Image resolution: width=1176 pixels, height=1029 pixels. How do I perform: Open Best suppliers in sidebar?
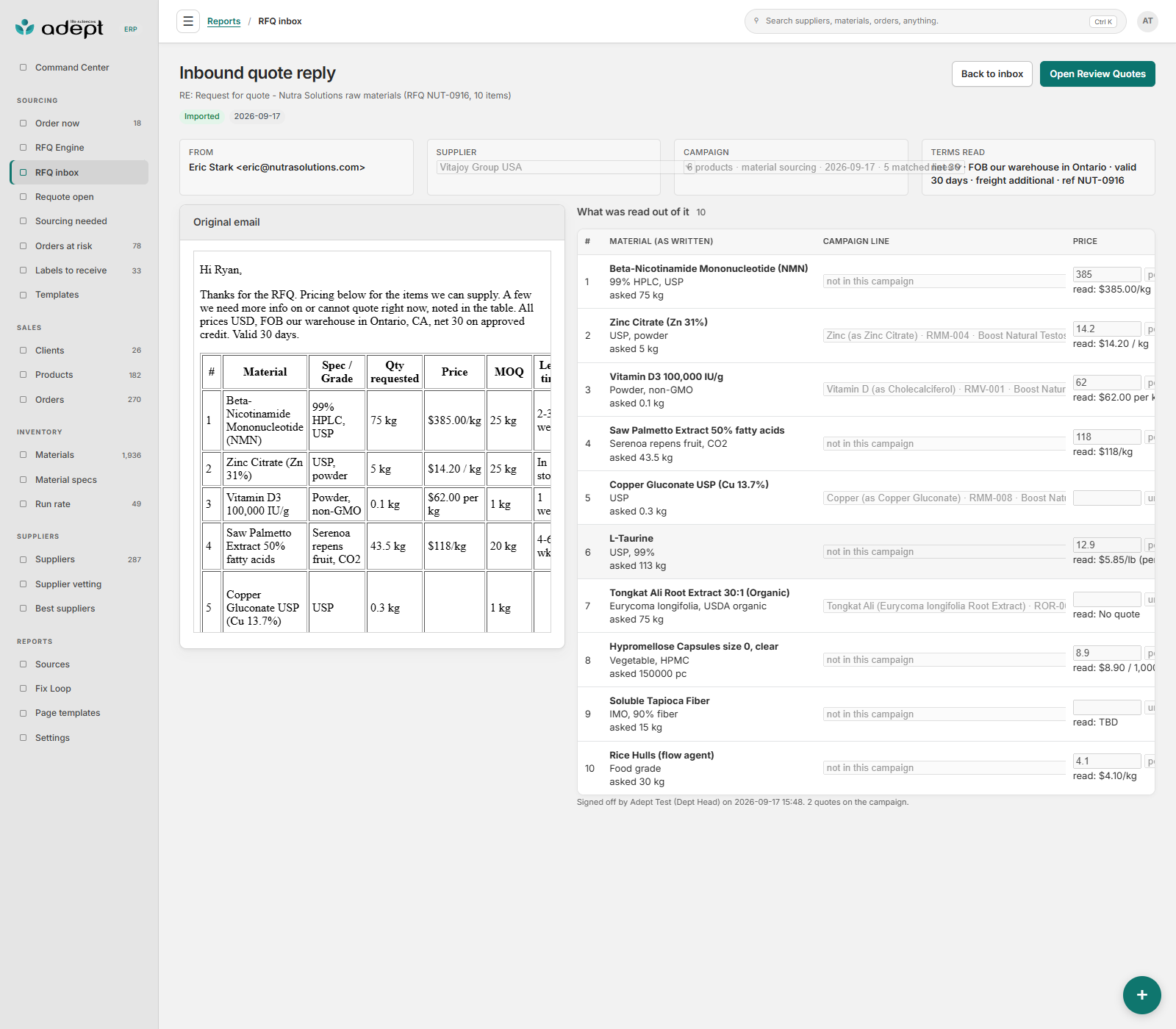[x=79, y=609]
